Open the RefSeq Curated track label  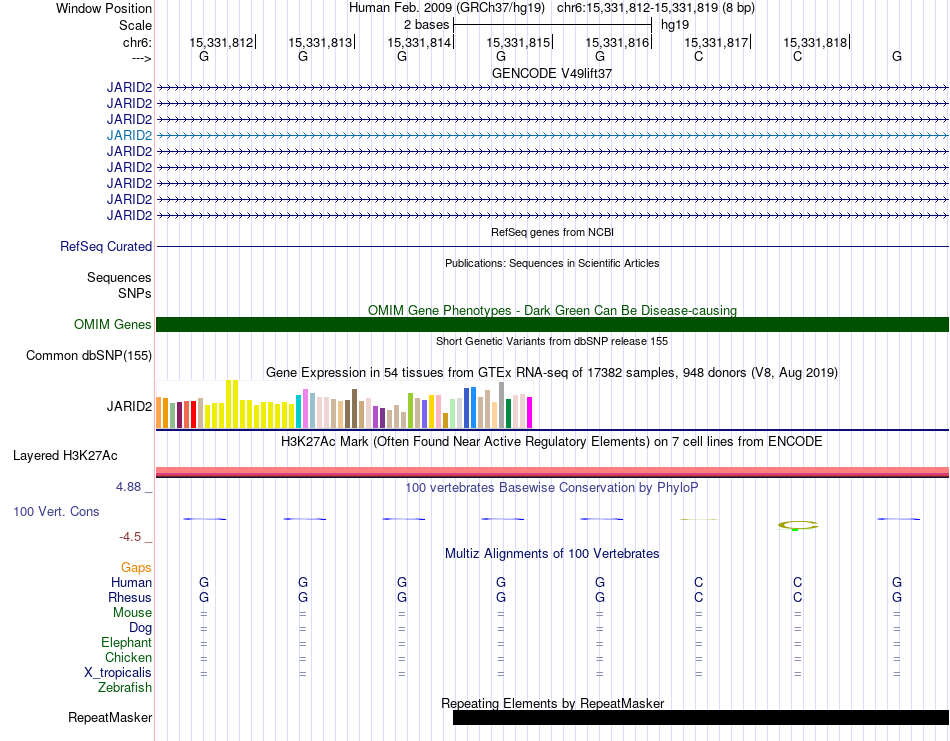click(106, 247)
